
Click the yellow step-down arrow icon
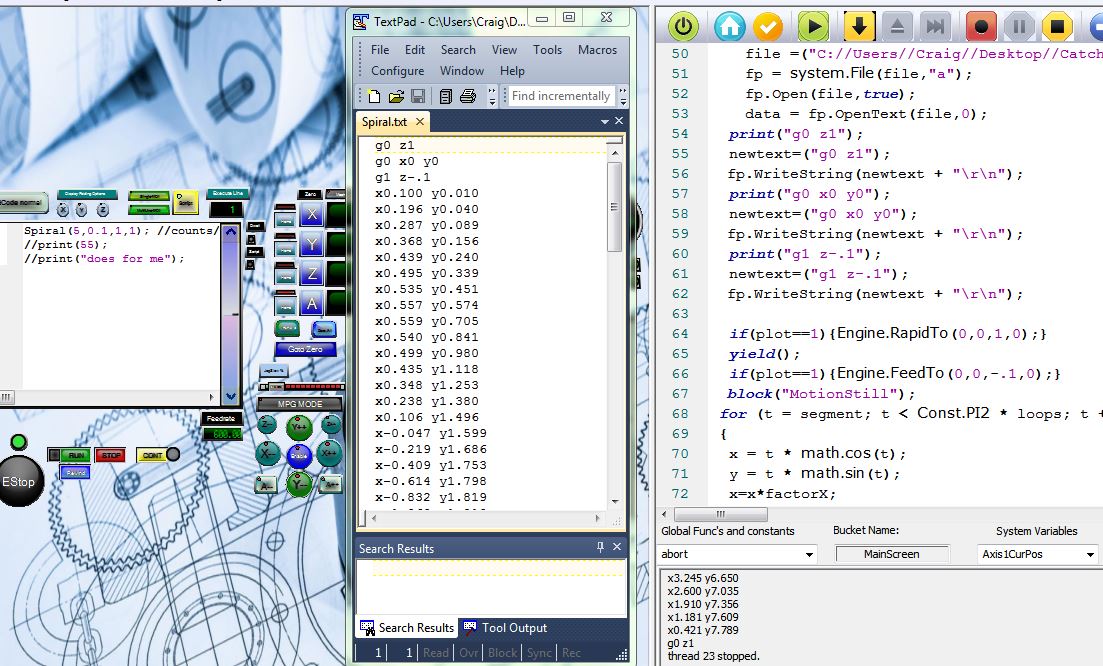tap(858, 26)
